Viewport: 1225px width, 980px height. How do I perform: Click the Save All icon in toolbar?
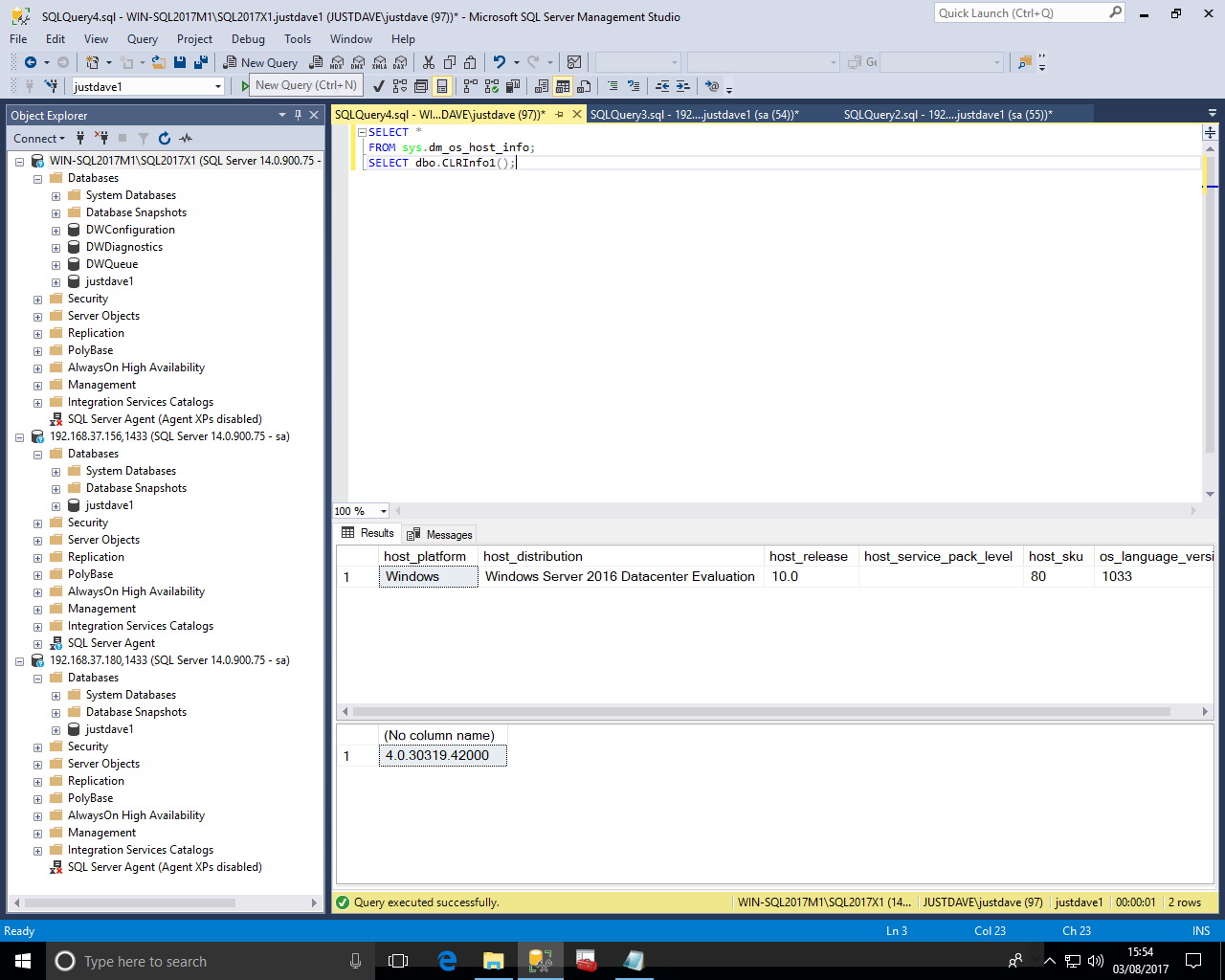201,63
